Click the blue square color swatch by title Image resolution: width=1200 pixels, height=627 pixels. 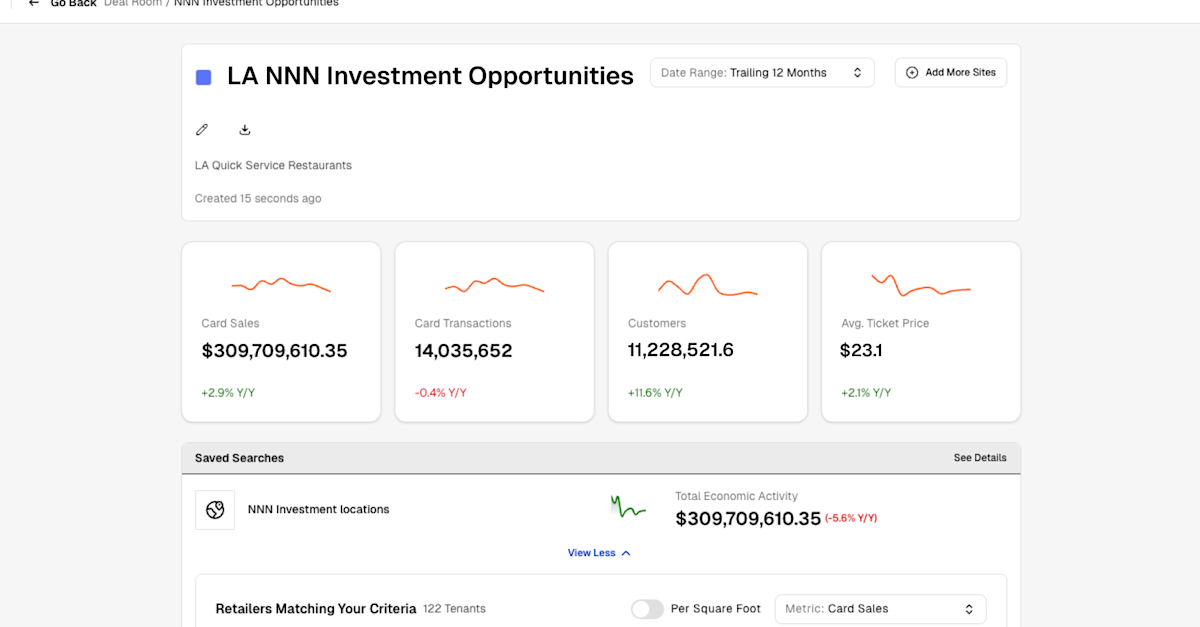203,77
